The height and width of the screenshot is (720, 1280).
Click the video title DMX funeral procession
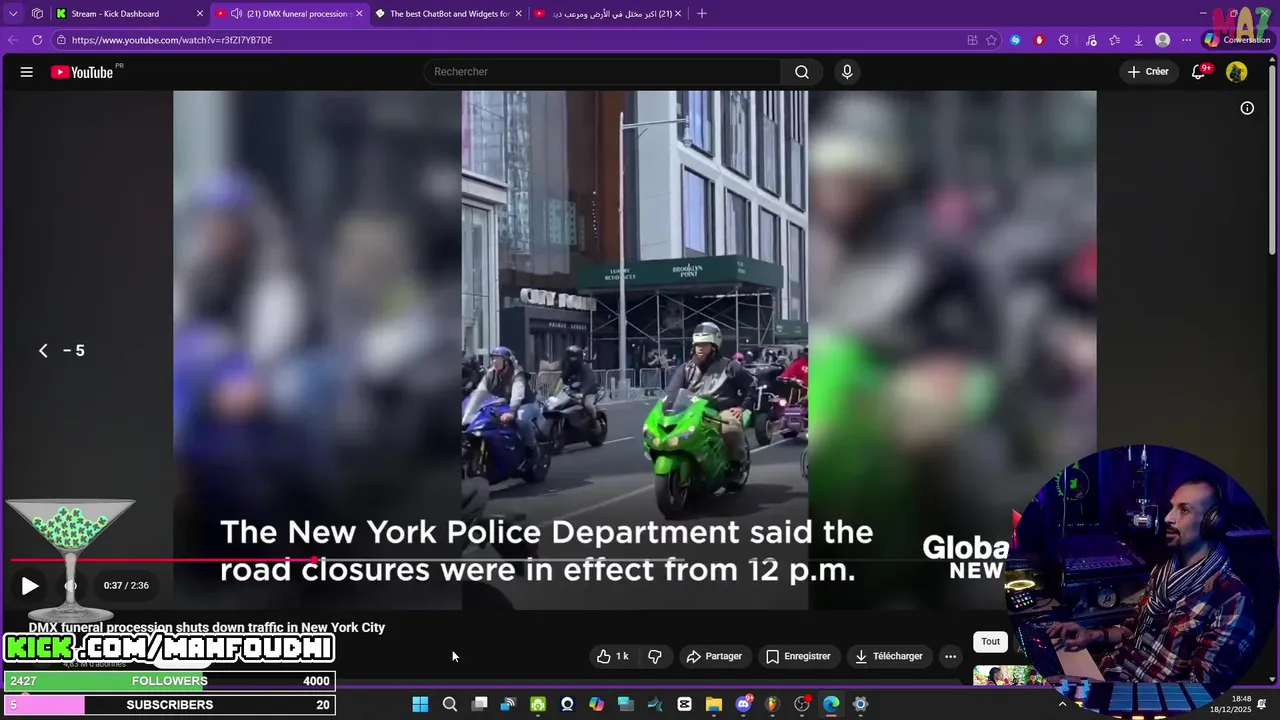click(x=207, y=627)
